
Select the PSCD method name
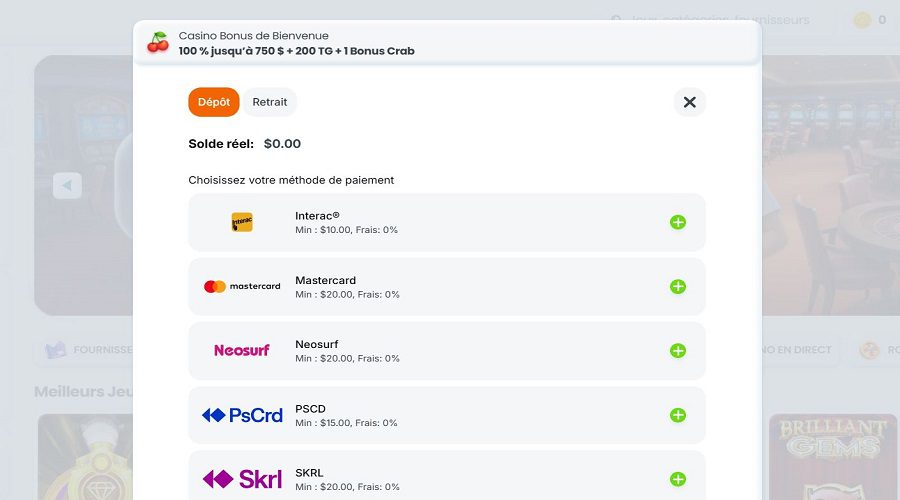(x=311, y=409)
